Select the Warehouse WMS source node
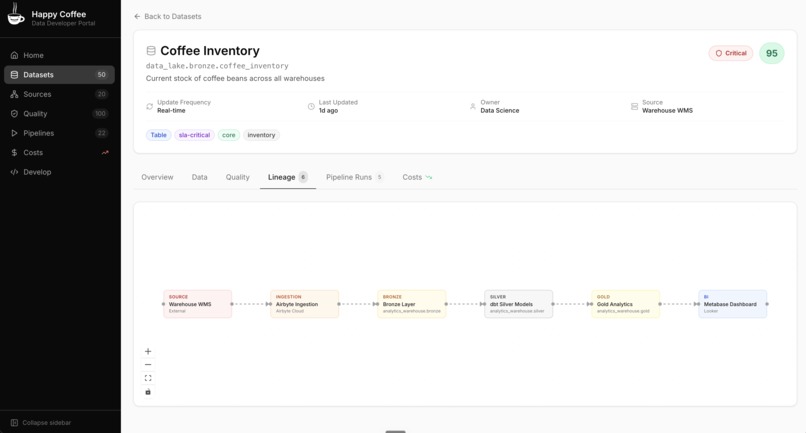Image resolution: width=806 pixels, height=433 pixels. coord(197,304)
